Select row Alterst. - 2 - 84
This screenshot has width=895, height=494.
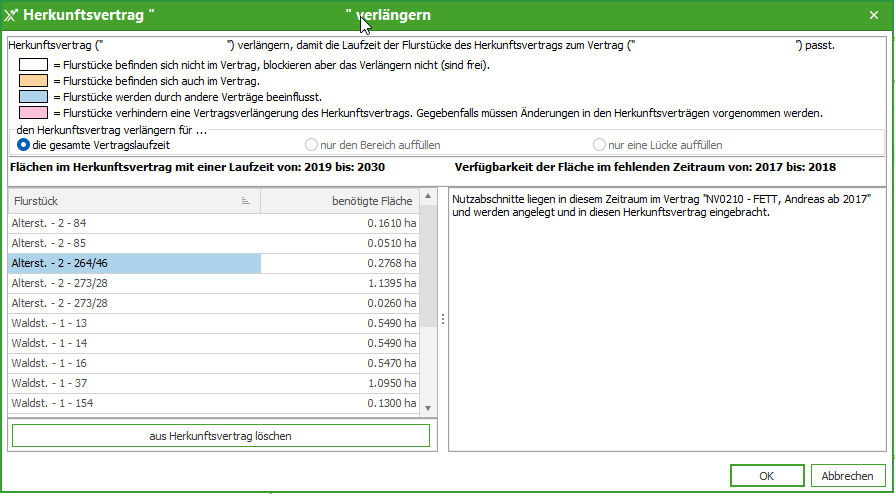click(x=134, y=223)
